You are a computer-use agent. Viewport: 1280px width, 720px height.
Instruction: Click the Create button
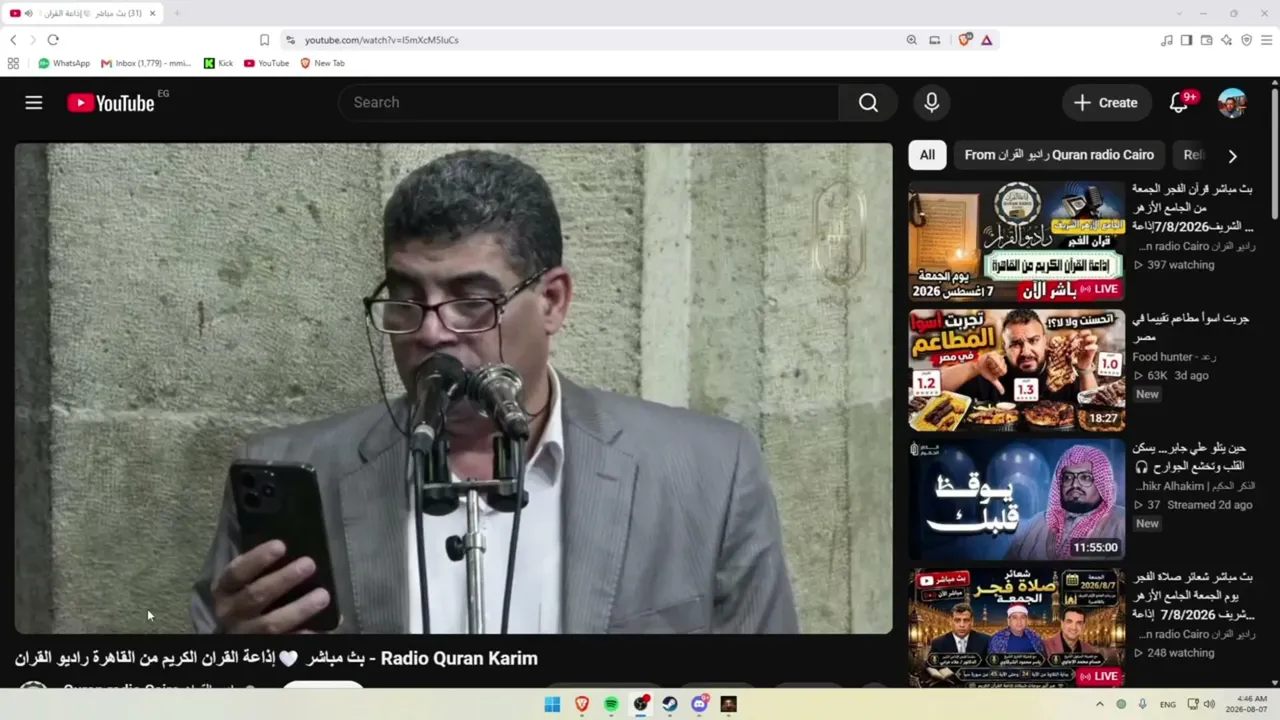click(1105, 103)
